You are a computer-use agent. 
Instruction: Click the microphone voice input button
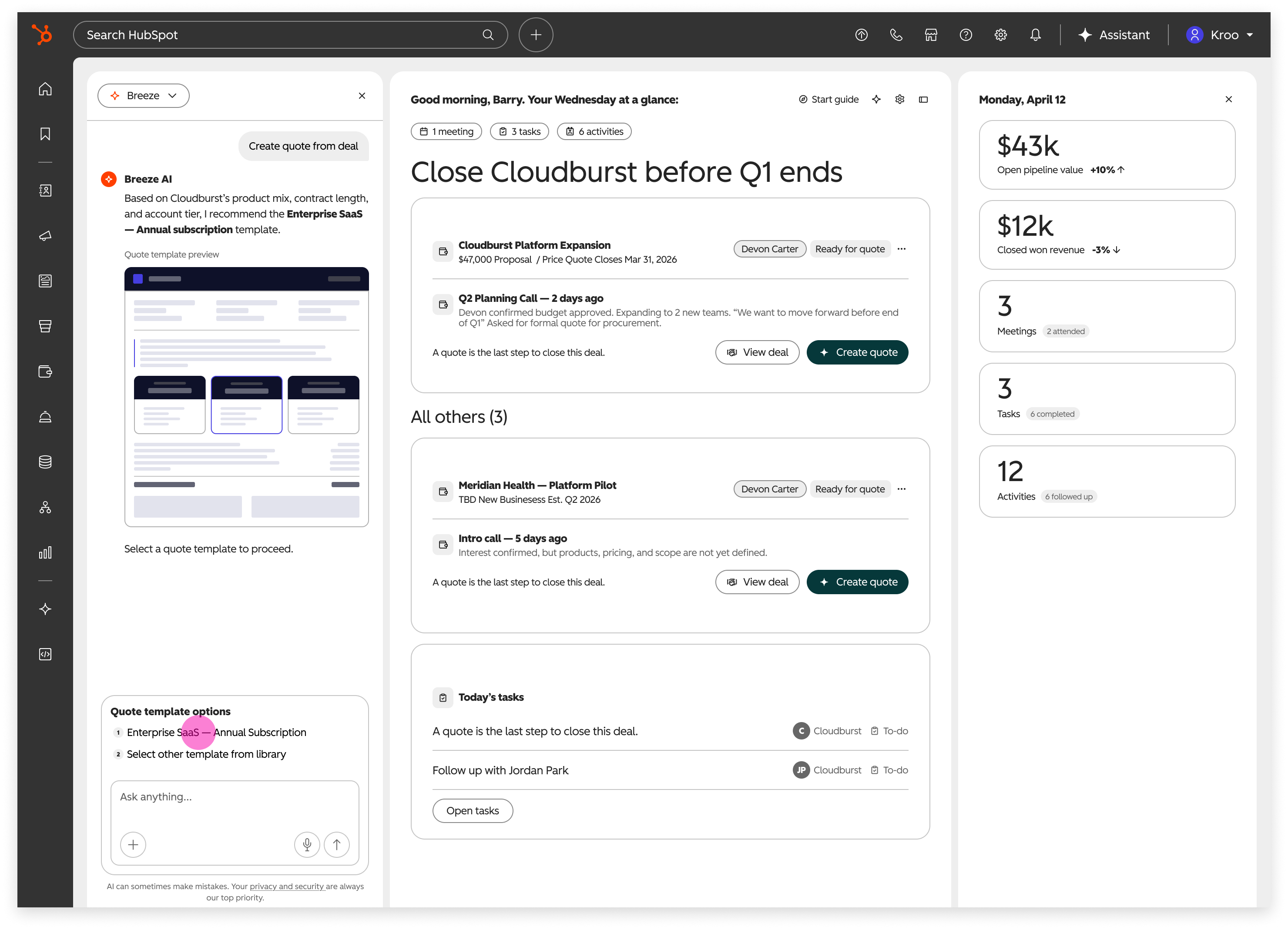point(307,845)
